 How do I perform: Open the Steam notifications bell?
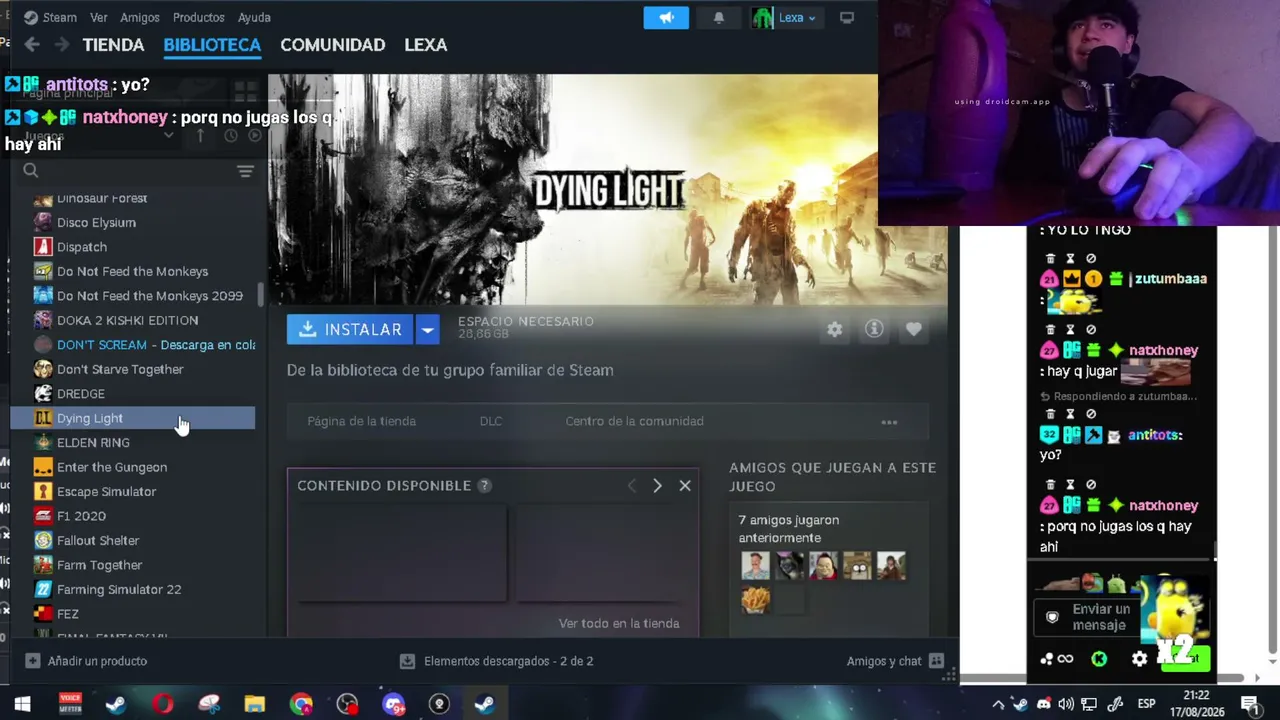[718, 18]
